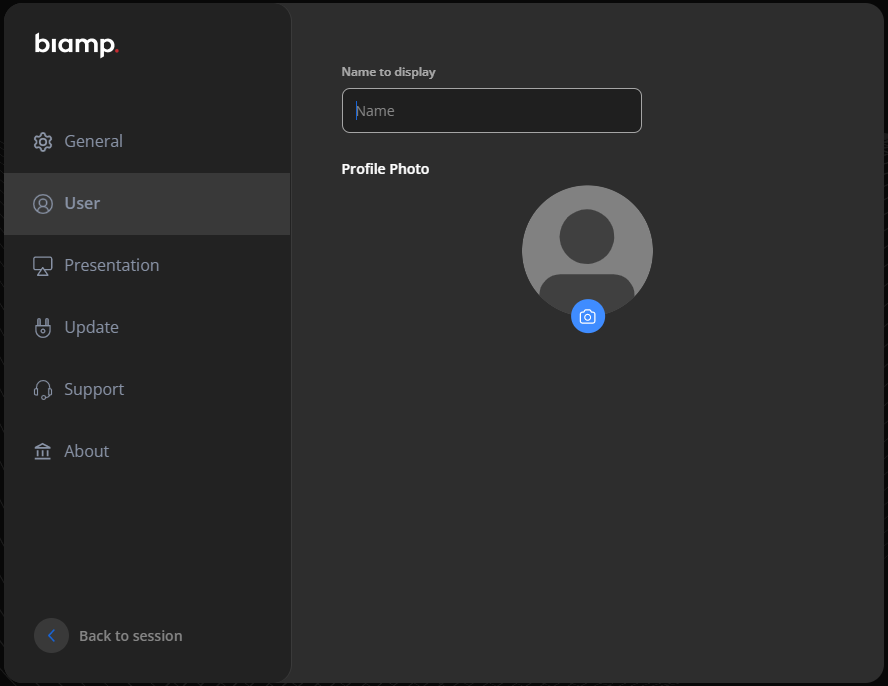The image size is (888, 686).
Task: Click the Profile Photo heading
Action: coord(385,169)
